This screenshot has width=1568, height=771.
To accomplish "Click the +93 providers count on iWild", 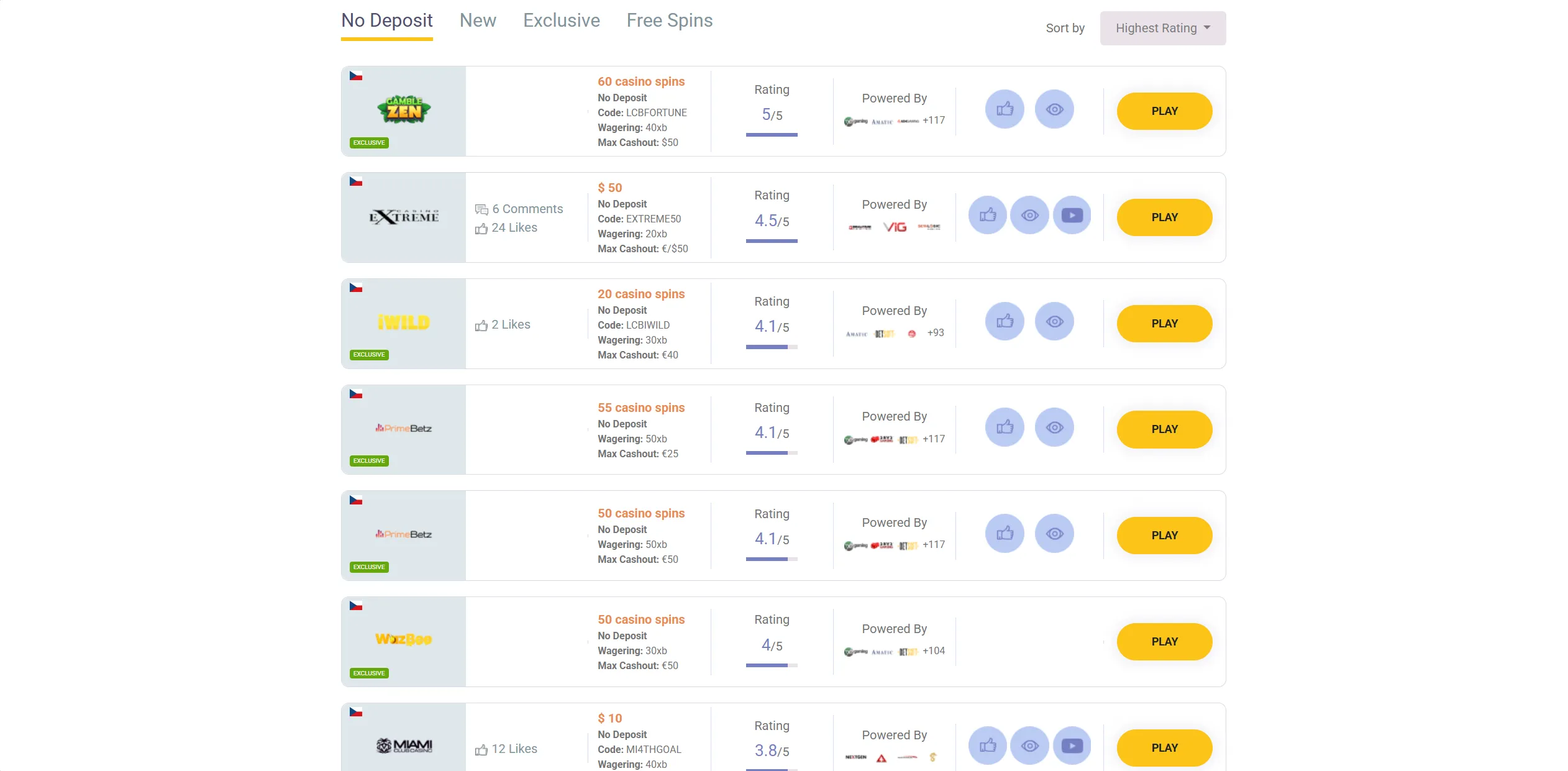I will coord(936,333).
